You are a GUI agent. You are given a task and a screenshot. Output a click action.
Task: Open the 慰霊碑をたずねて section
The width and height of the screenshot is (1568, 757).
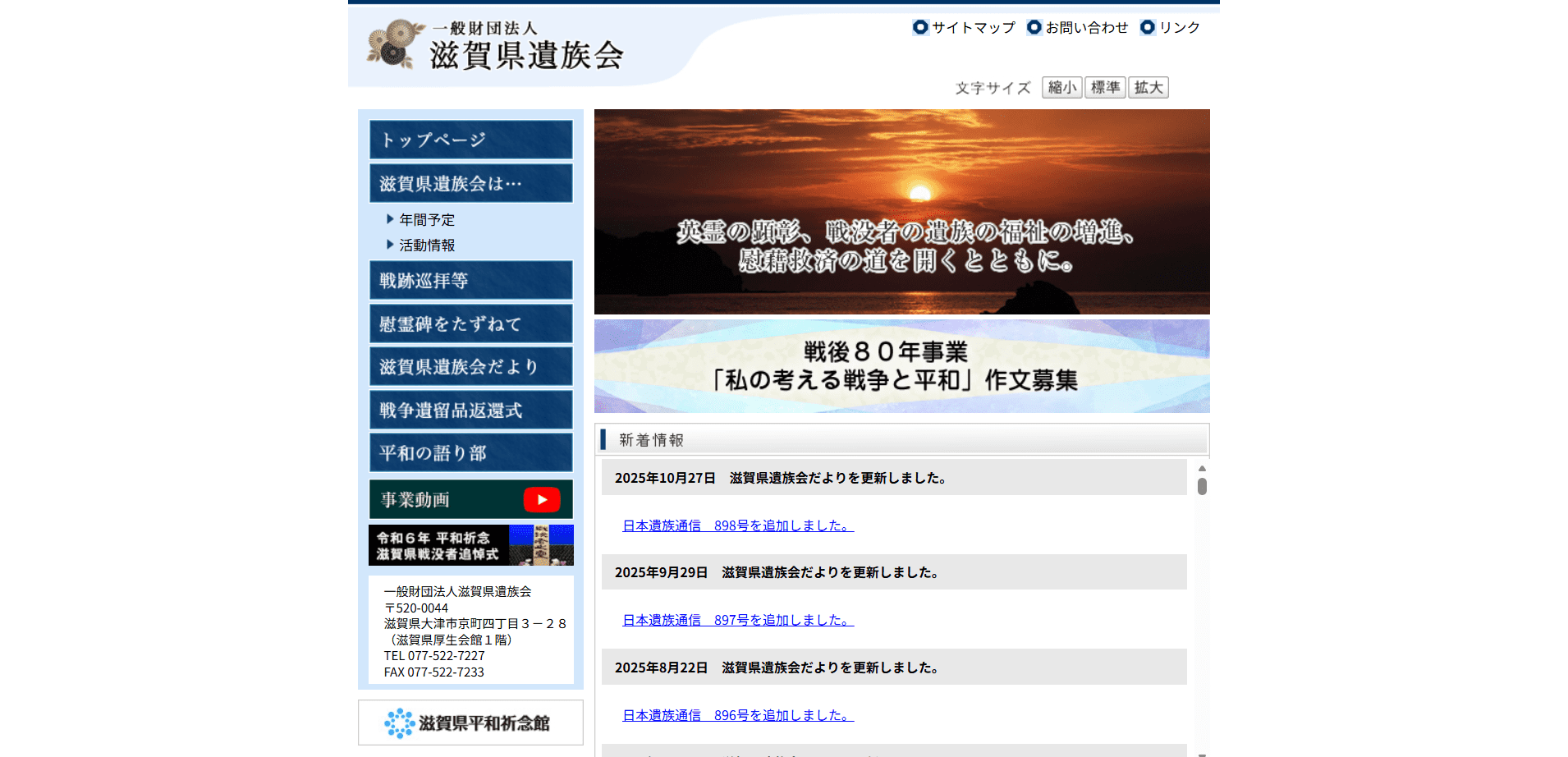[x=470, y=323]
